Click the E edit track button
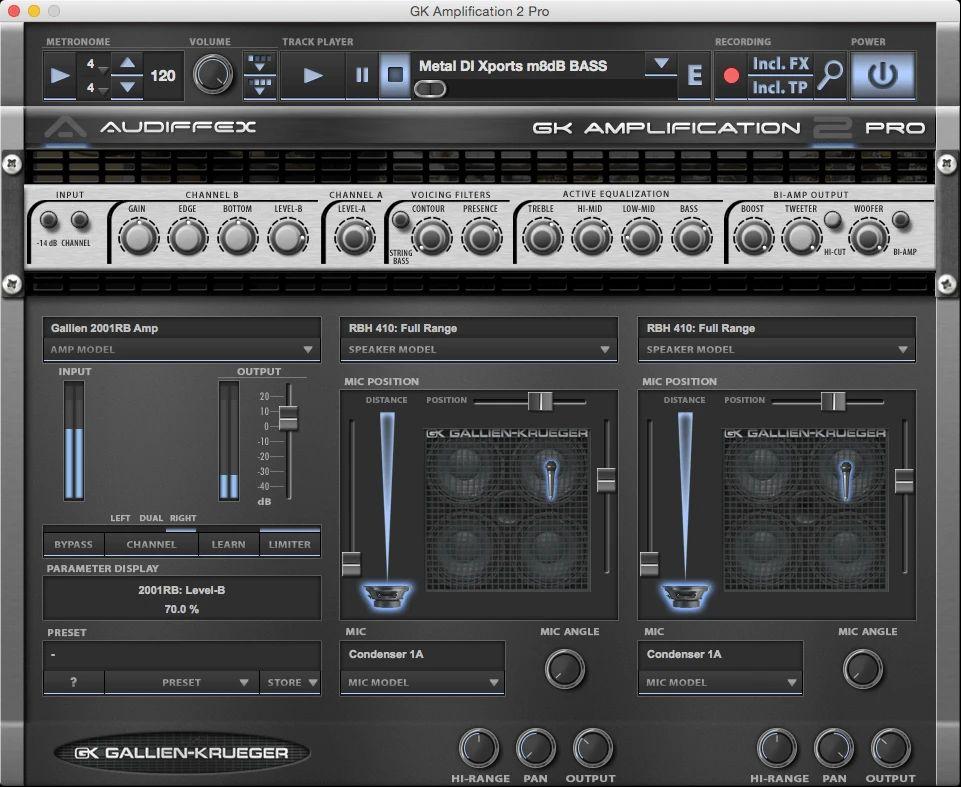 694,75
